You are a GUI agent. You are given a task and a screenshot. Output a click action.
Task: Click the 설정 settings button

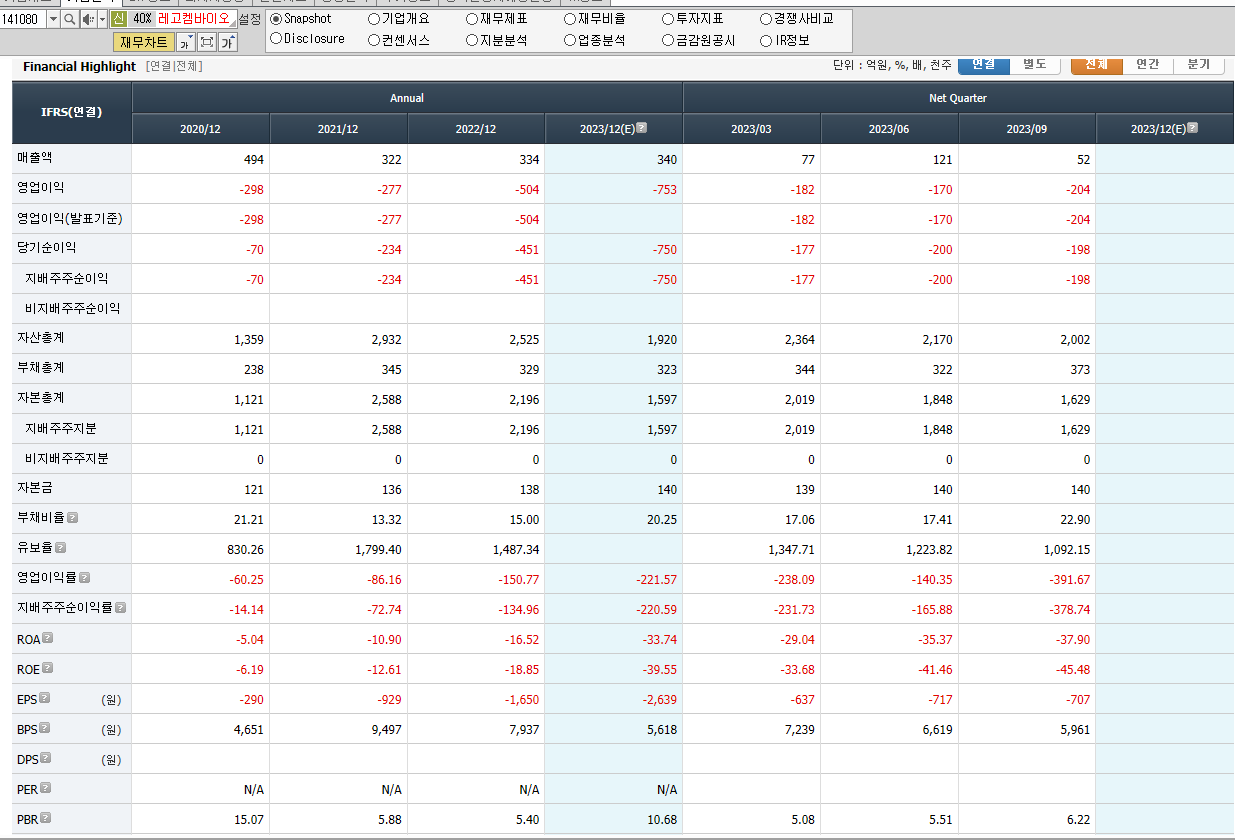pos(249,19)
